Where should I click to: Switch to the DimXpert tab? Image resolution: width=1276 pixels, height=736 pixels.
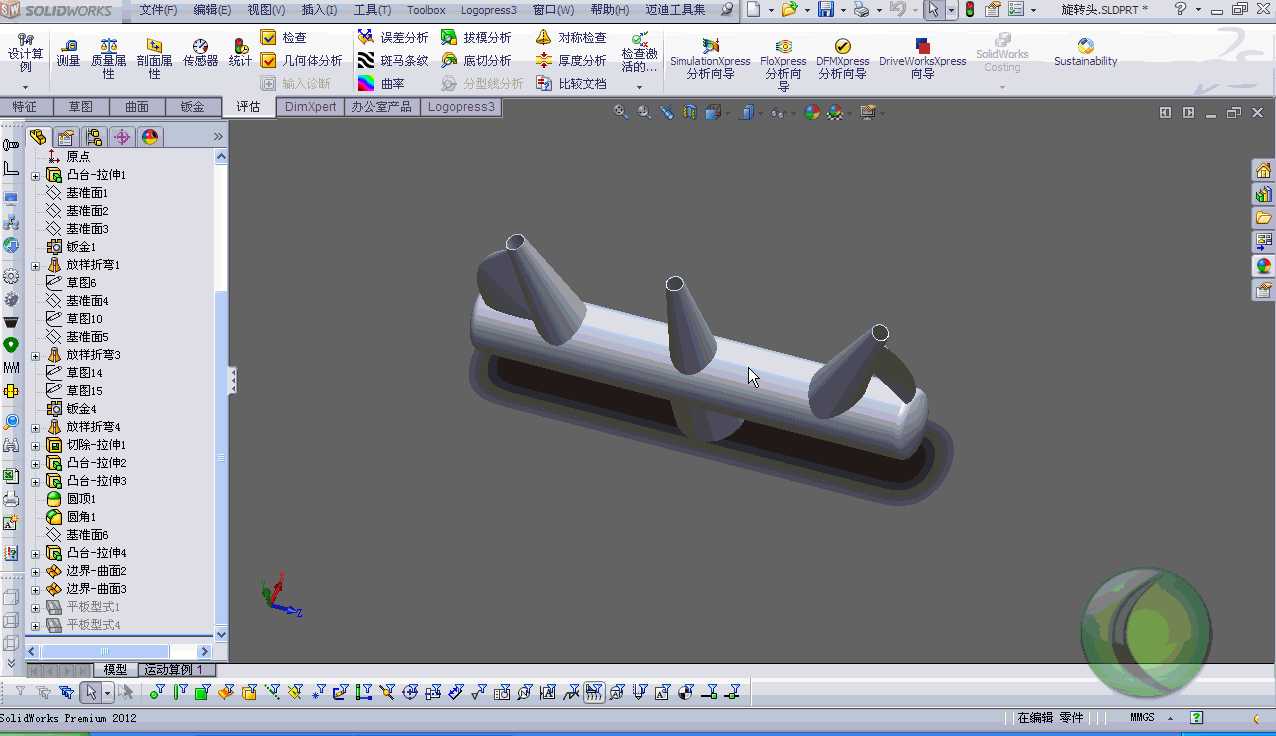[310, 107]
